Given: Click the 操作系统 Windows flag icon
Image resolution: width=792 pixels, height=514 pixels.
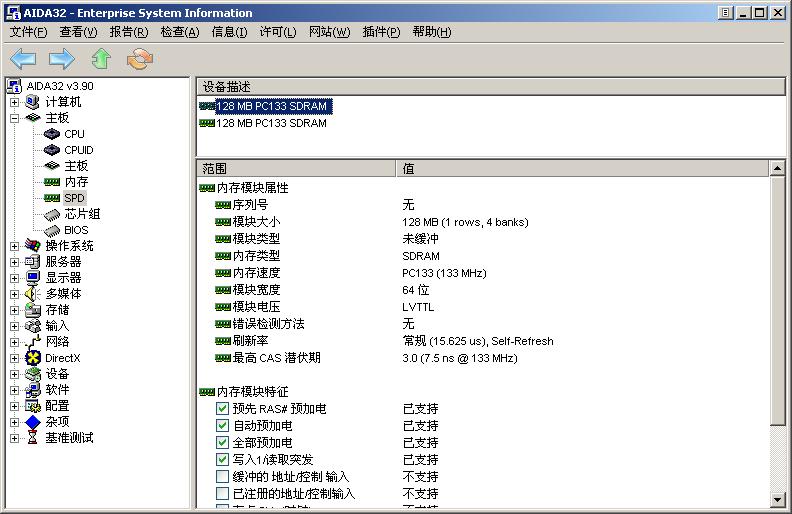Looking at the screenshot, I should [x=32, y=246].
